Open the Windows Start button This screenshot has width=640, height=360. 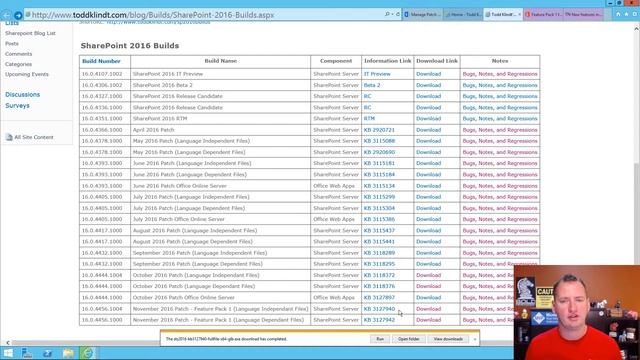(x=8, y=353)
